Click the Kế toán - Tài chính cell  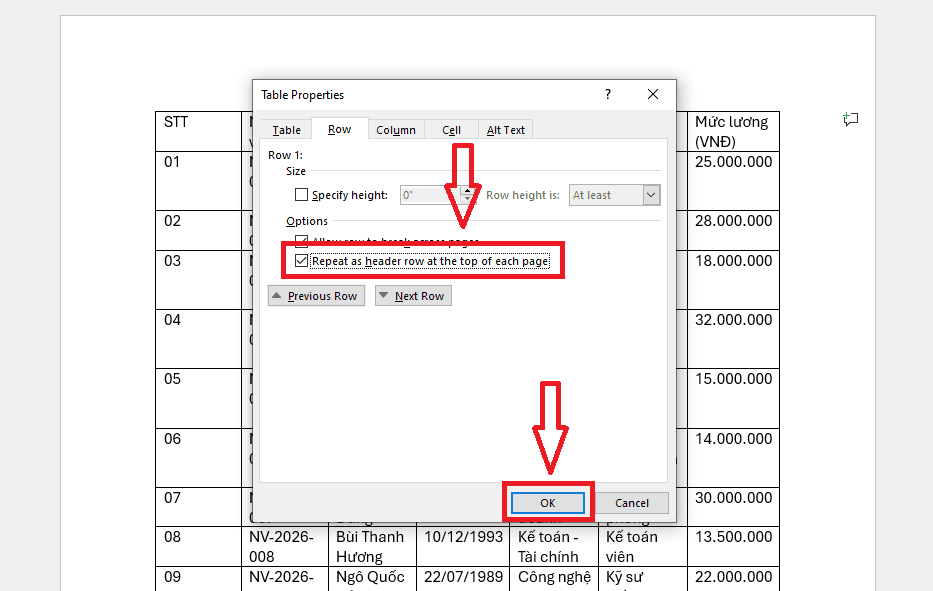(x=553, y=546)
